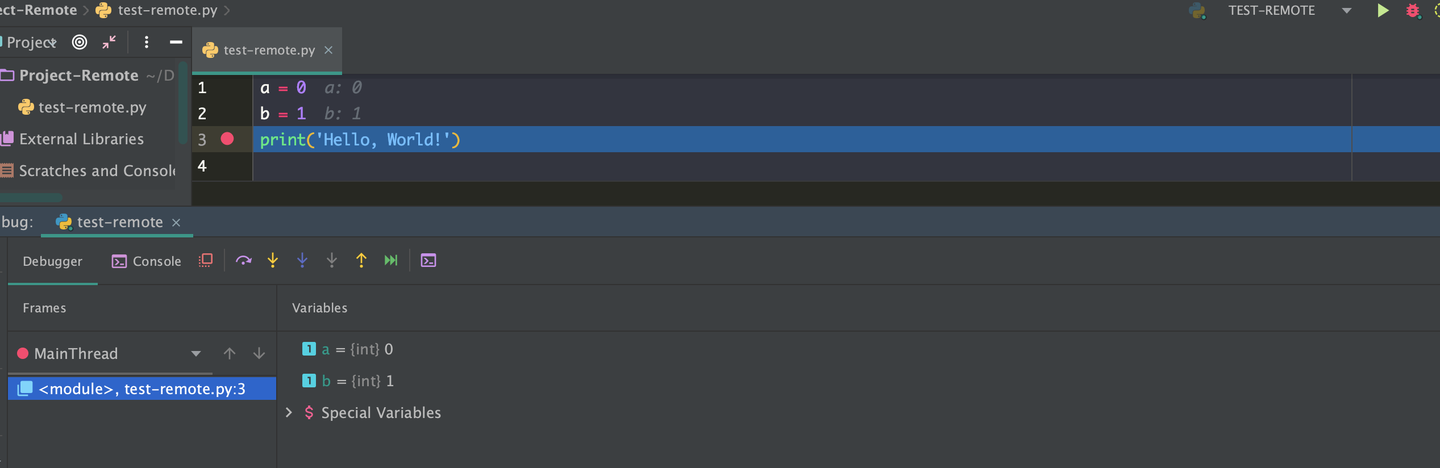Click the Run to Cursor icon
This screenshot has width=1440, height=468.
point(391,261)
